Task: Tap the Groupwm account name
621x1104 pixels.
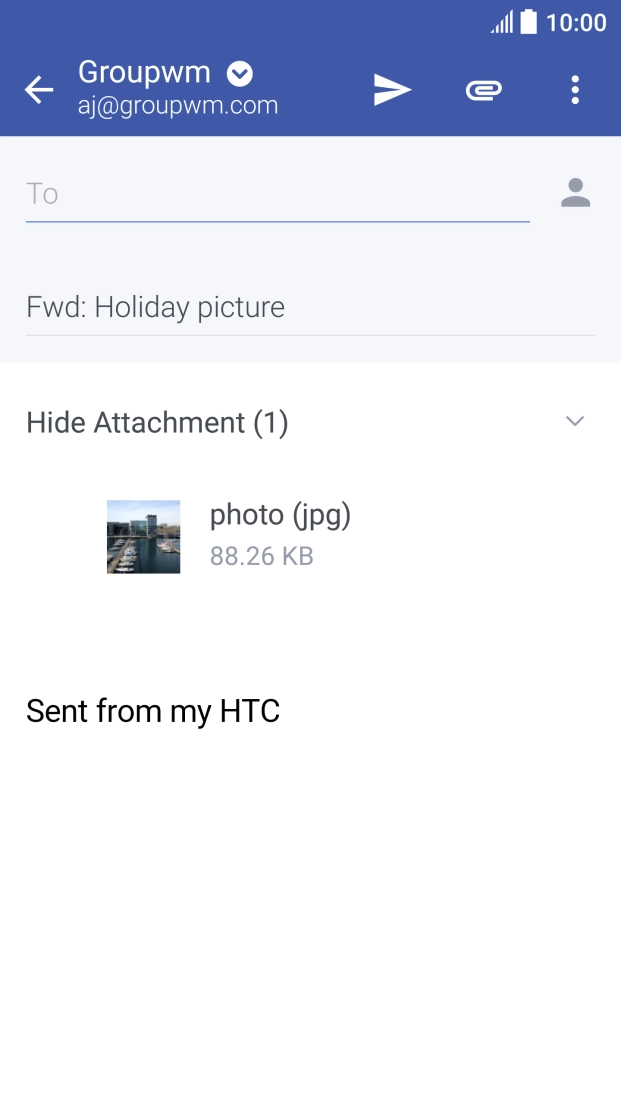Action: tap(144, 72)
